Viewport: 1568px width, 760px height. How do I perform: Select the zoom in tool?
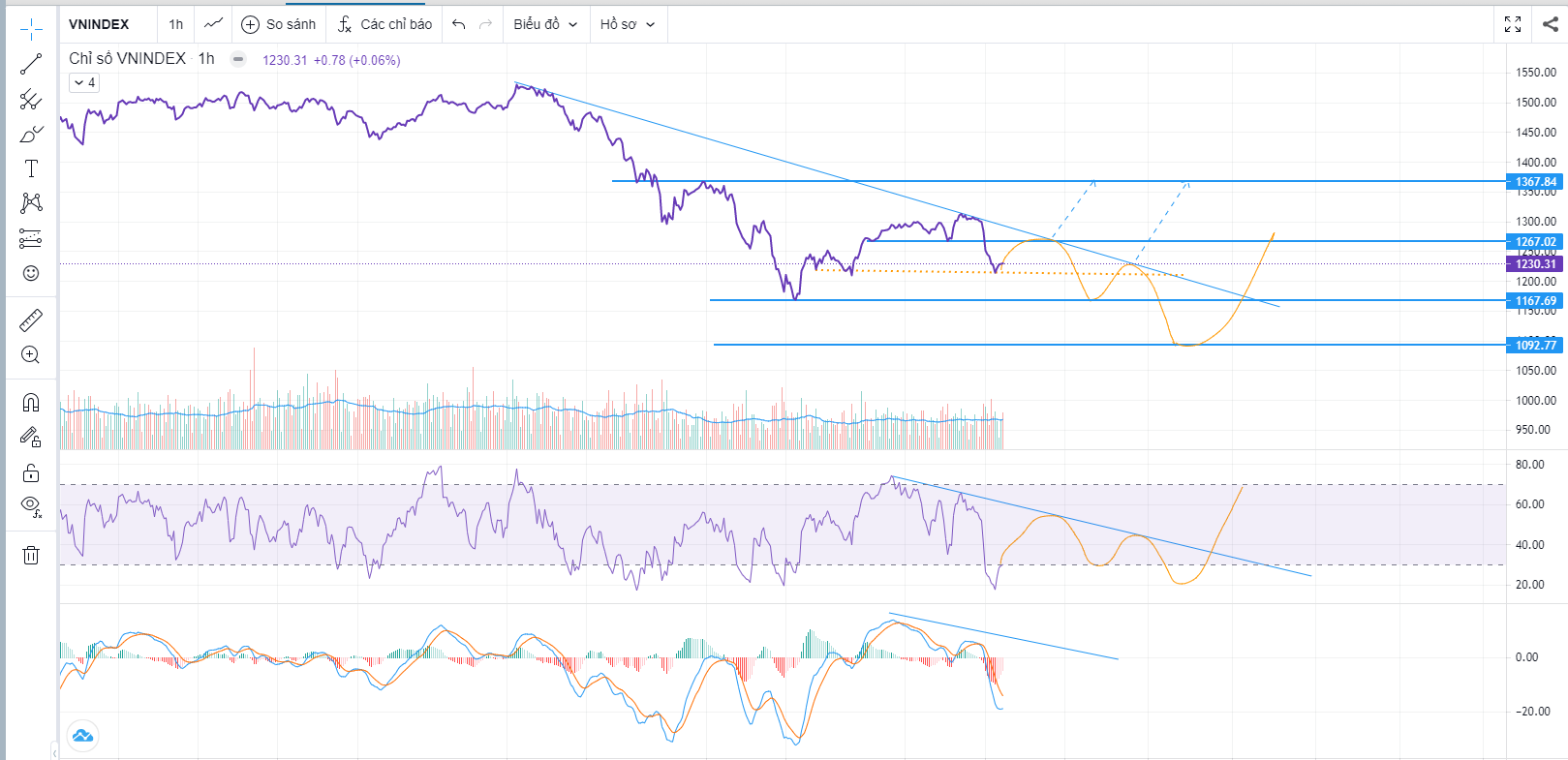click(31, 355)
